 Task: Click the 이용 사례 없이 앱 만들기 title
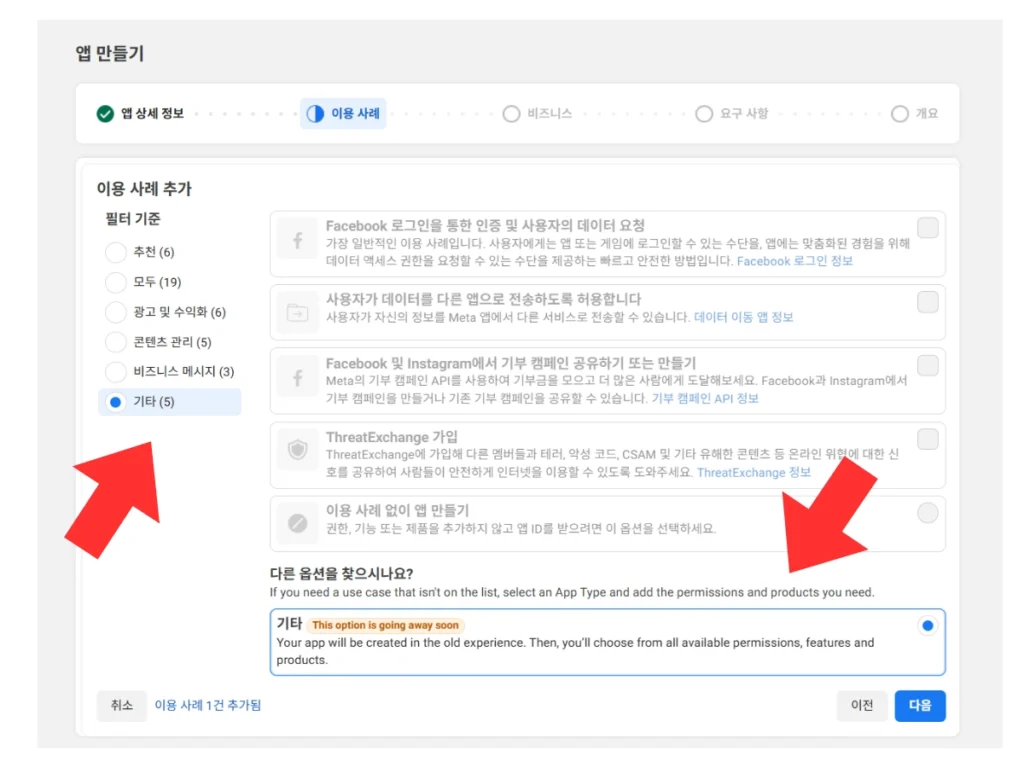(x=398, y=510)
